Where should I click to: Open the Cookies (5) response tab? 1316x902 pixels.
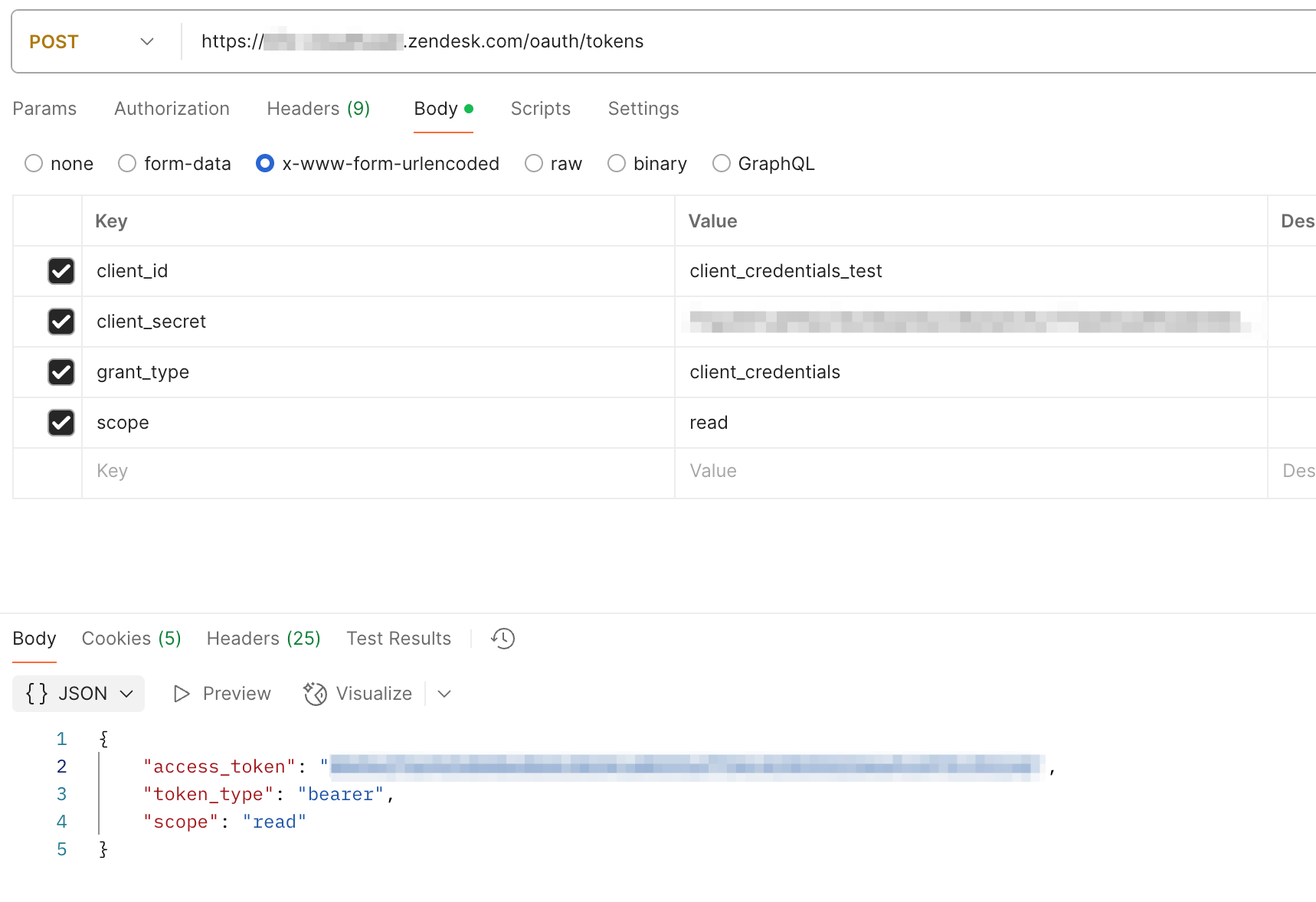131,639
